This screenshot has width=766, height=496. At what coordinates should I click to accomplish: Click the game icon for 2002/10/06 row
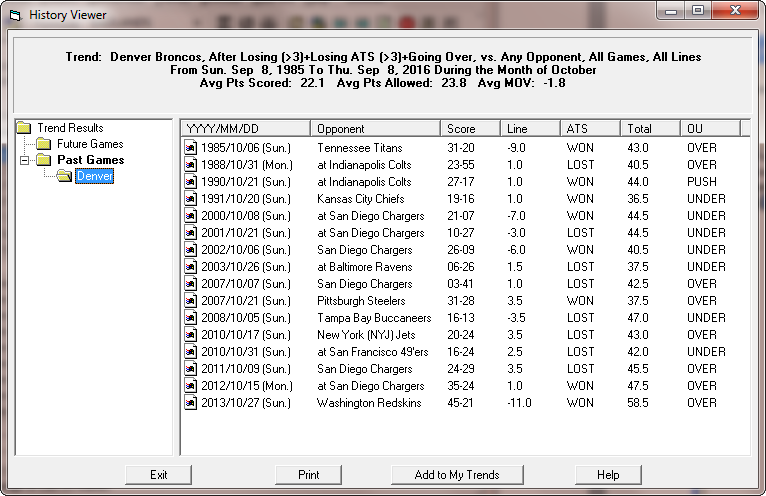(191, 250)
